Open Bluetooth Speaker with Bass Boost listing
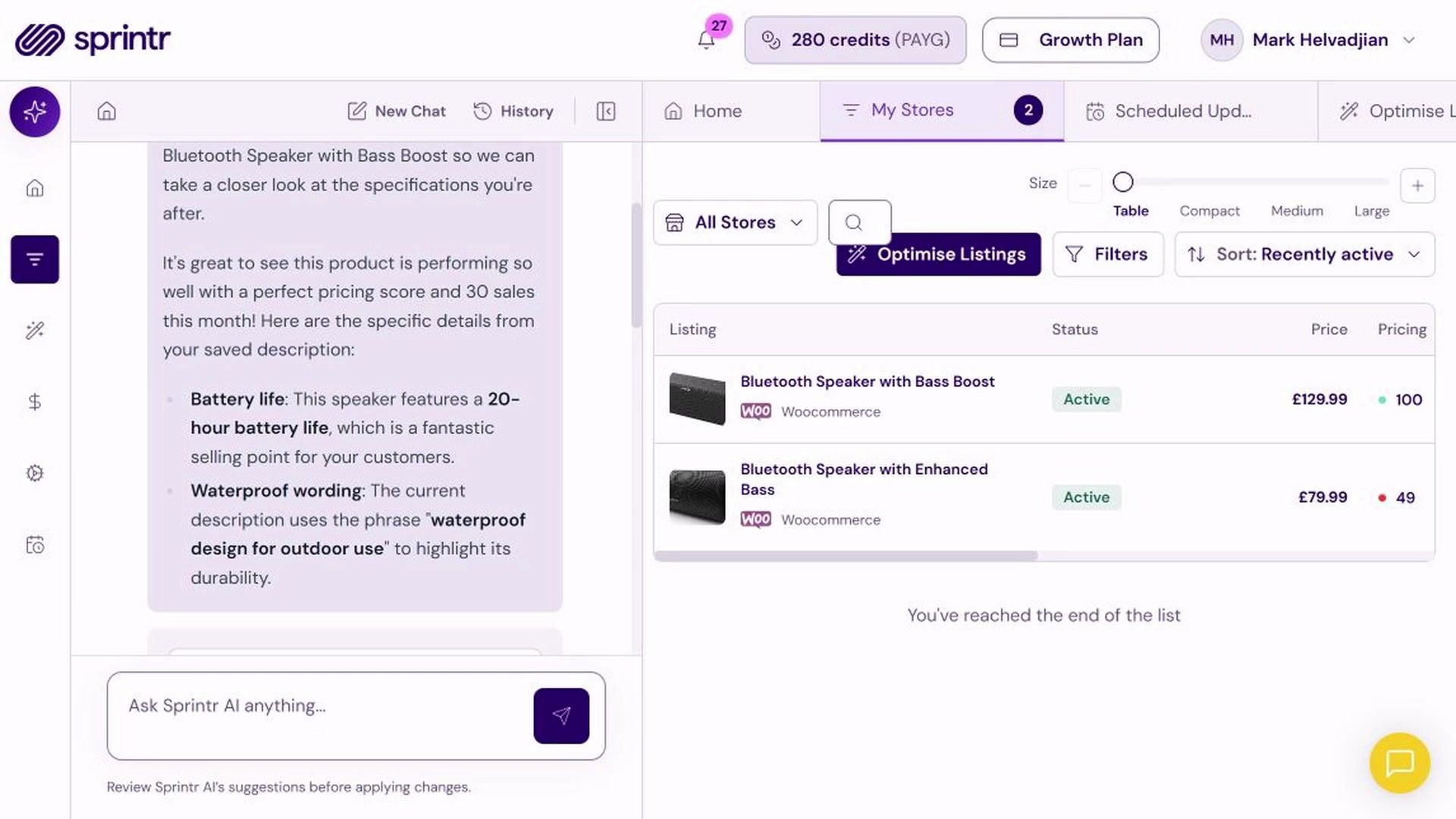The width and height of the screenshot is (1456, 819). pos(867,381)
